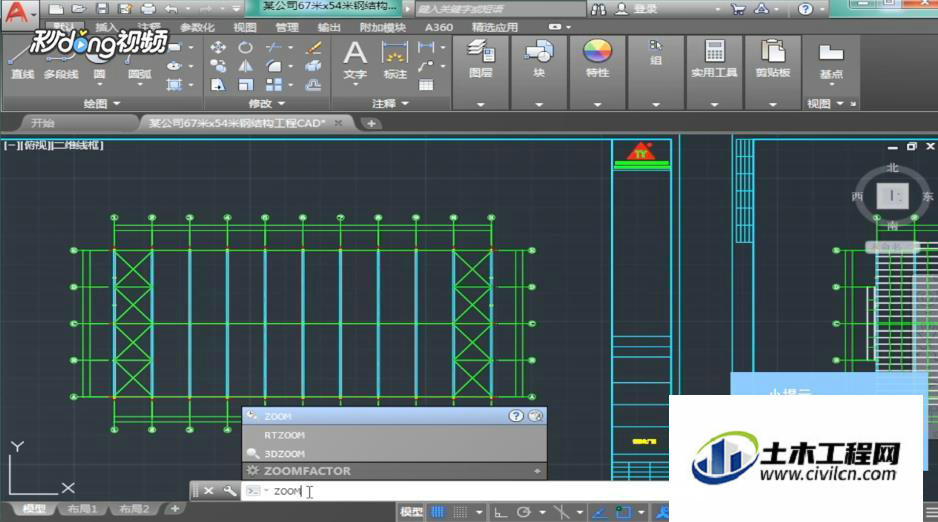
Task: Click the linear dimension icon
Action: tap(426, 47)
